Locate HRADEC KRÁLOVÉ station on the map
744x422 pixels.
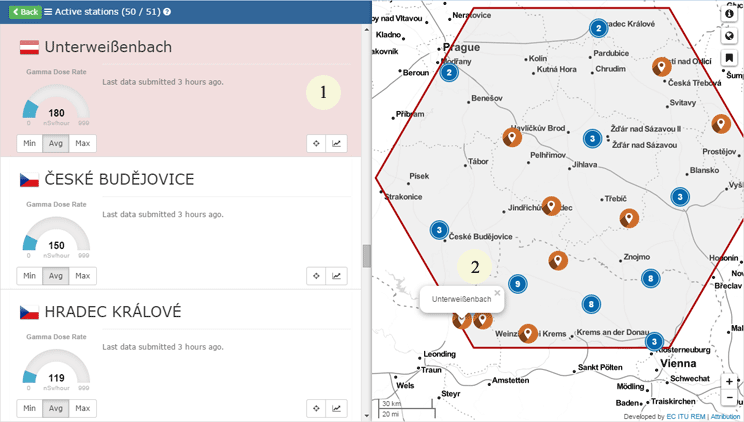coord(316,408)
